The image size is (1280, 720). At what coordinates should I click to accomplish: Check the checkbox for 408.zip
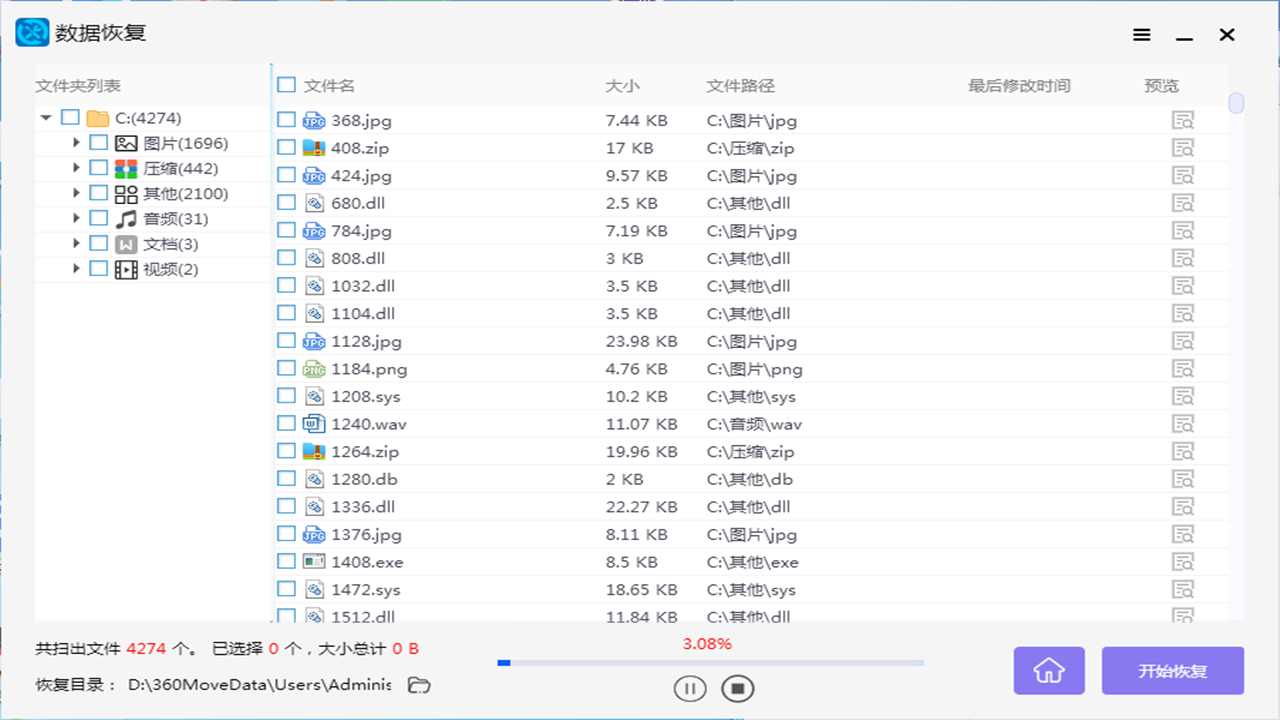point(286,147)
